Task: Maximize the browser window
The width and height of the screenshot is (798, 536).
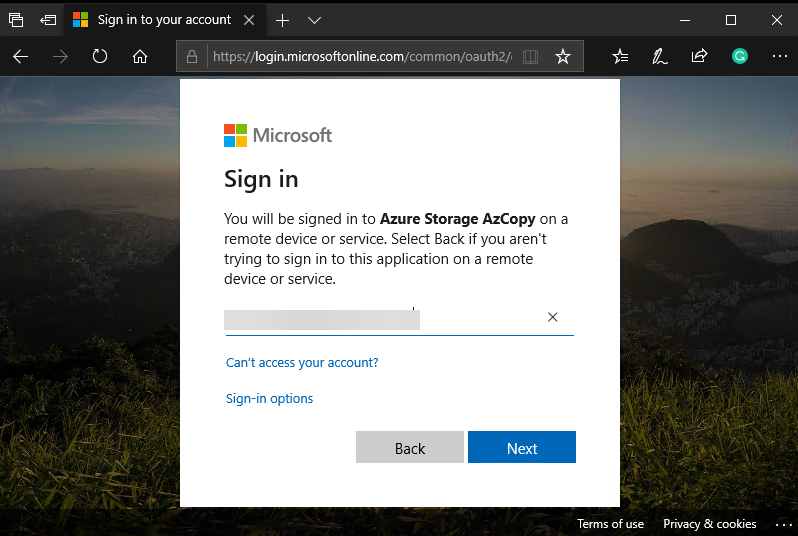Action: pos(731,20)
